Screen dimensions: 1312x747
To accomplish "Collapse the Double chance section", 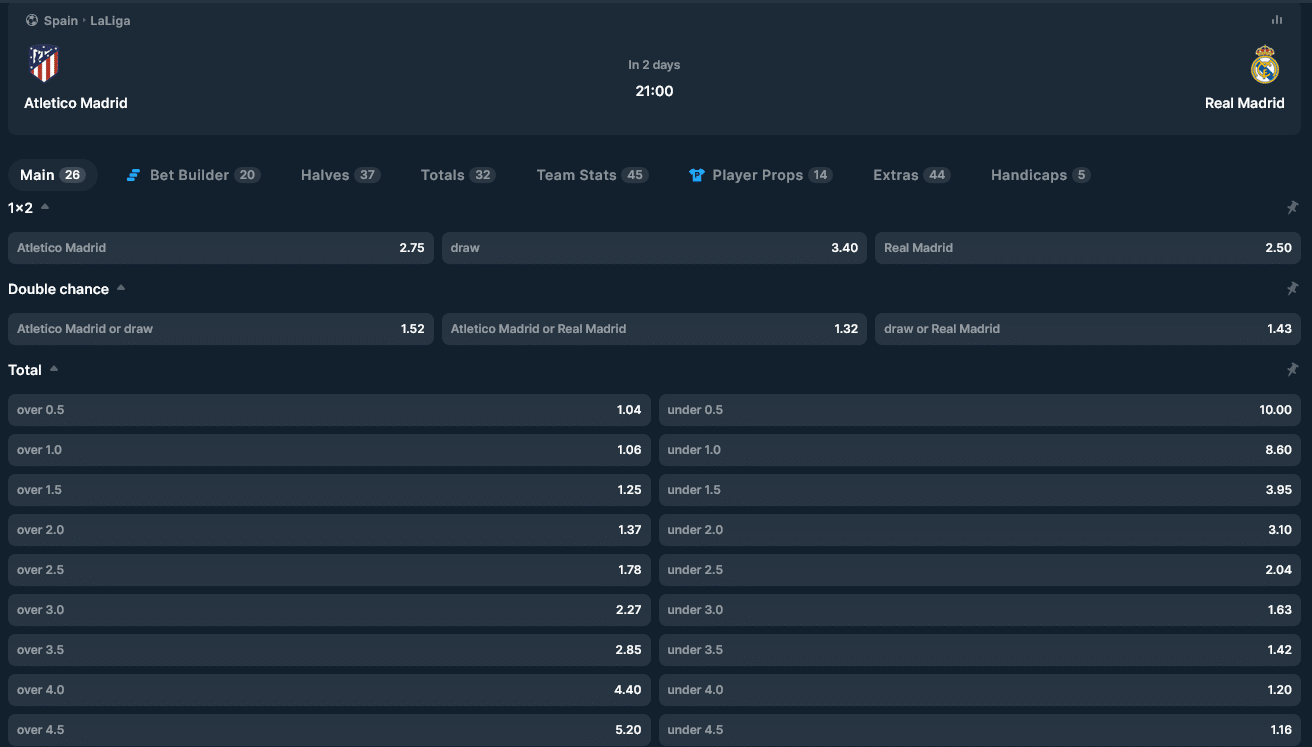I will 121,288.
